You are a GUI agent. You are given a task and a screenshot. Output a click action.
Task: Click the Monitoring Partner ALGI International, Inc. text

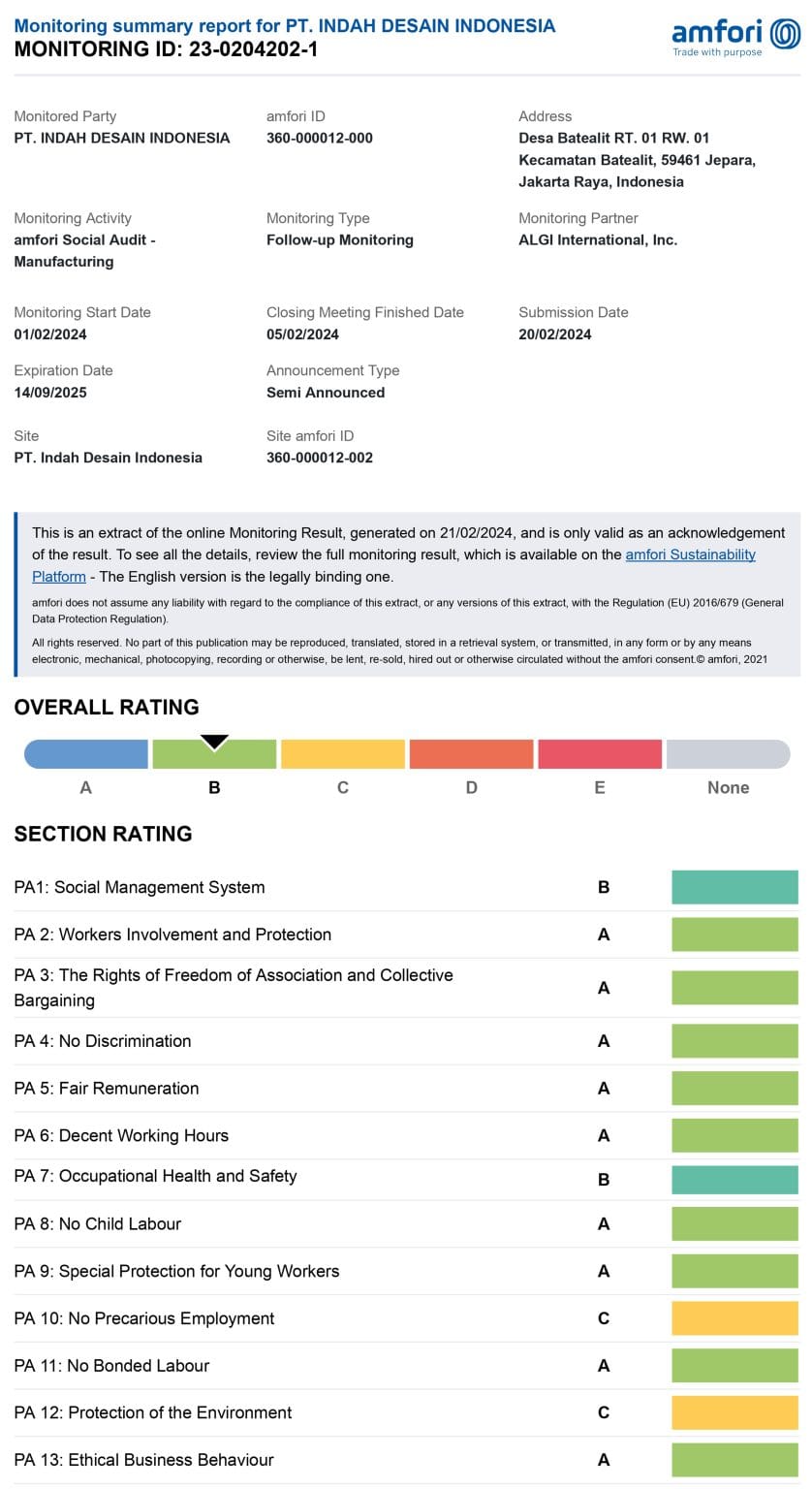point(598,239)
